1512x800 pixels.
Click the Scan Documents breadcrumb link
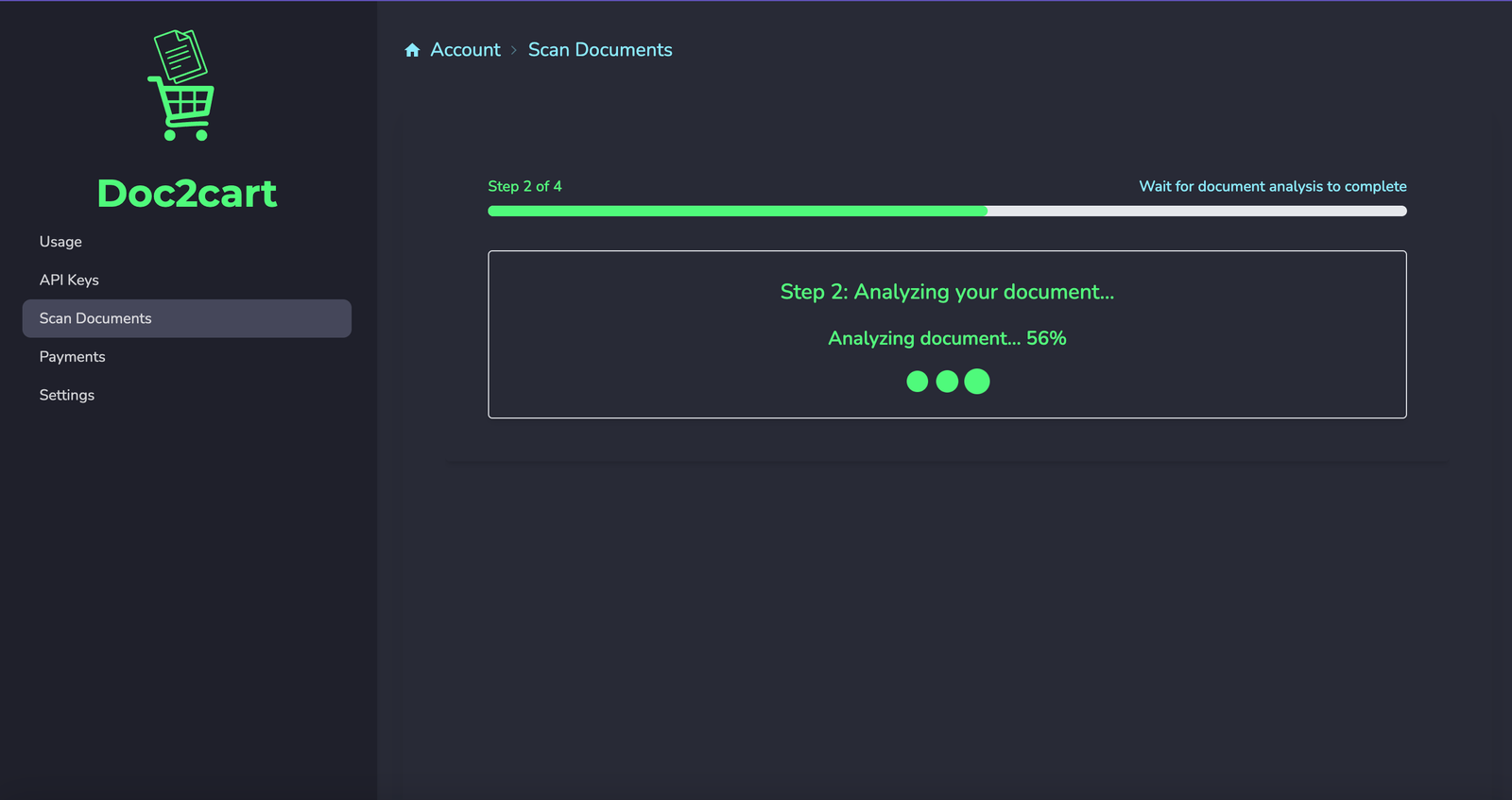pos(600,50)
